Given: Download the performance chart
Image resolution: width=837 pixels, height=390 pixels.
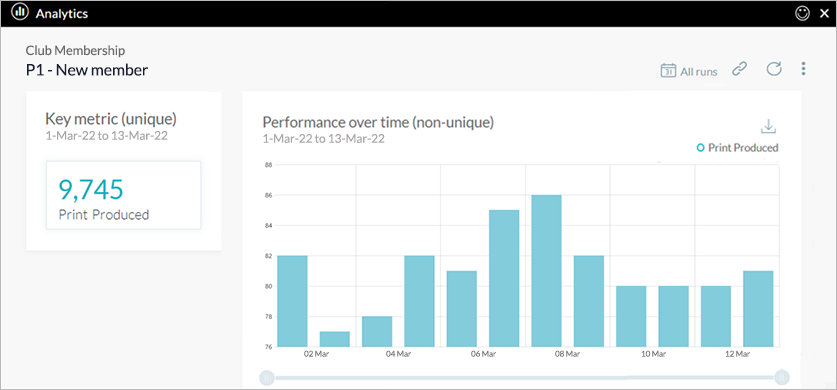Looking at the screenshot, I should (768, 126).
